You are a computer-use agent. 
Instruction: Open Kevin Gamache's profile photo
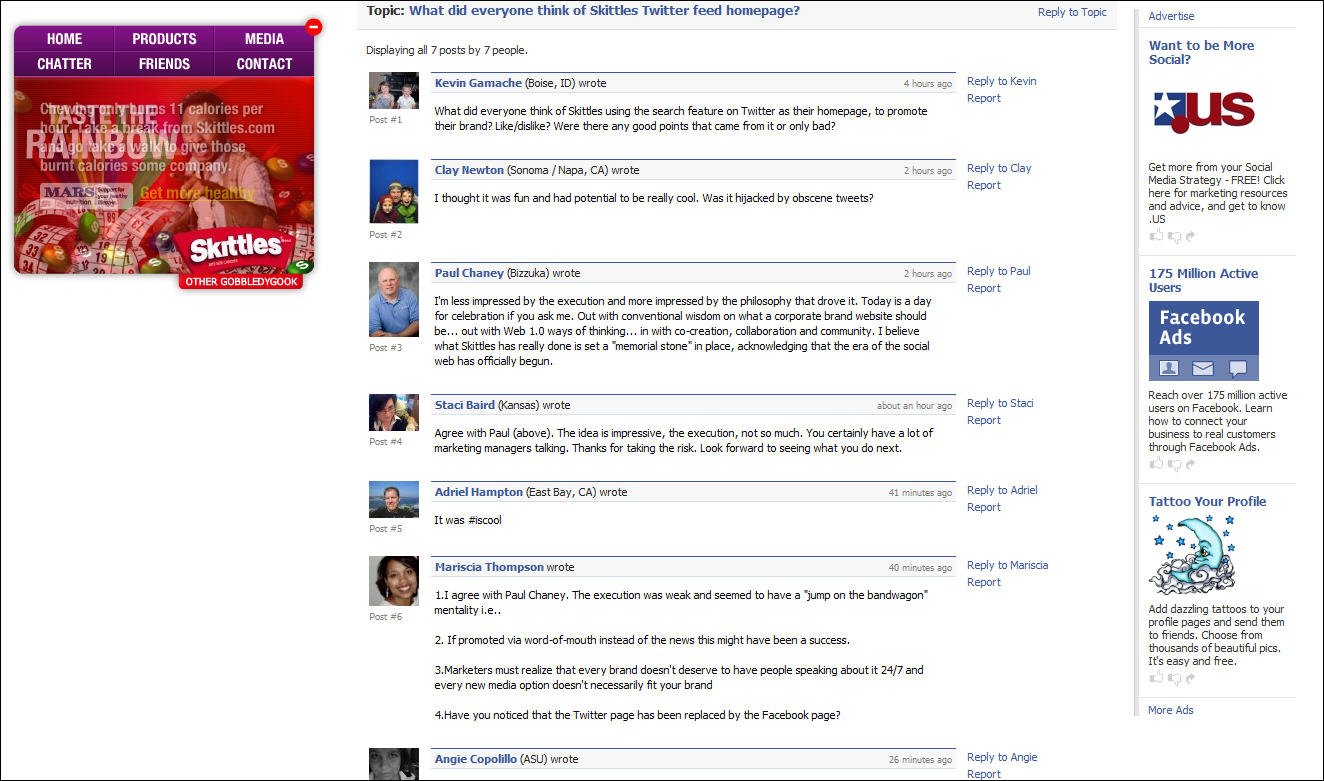pyautogui.click(x=394, y=91)
